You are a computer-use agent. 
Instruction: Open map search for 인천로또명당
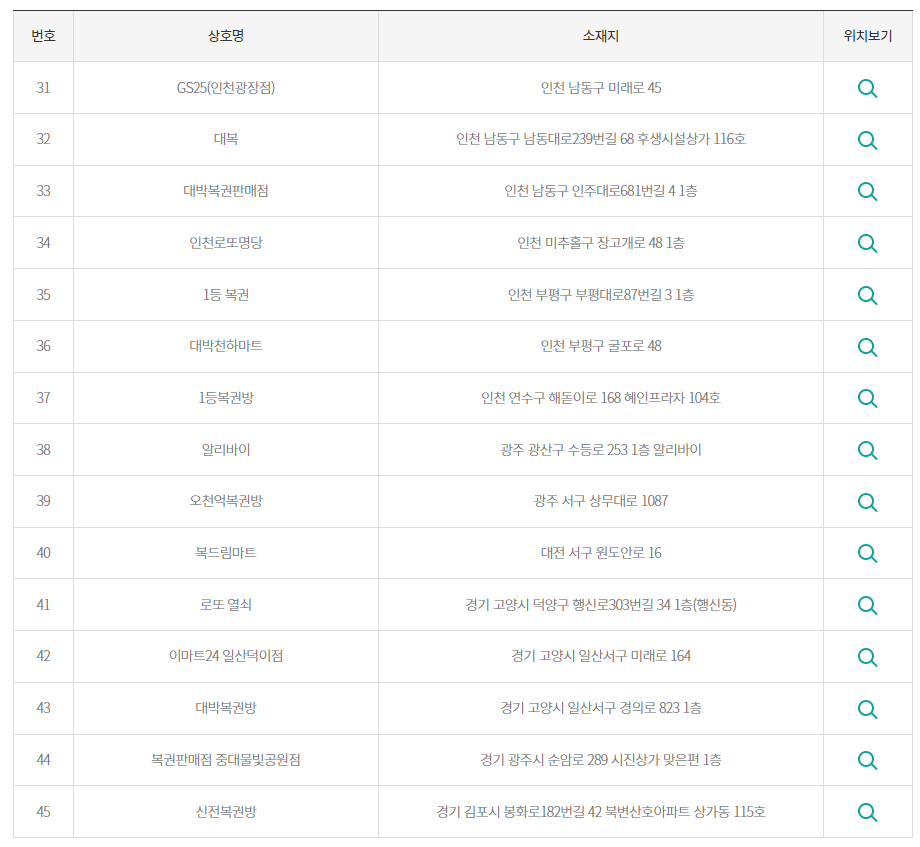[x=867, y=243]
